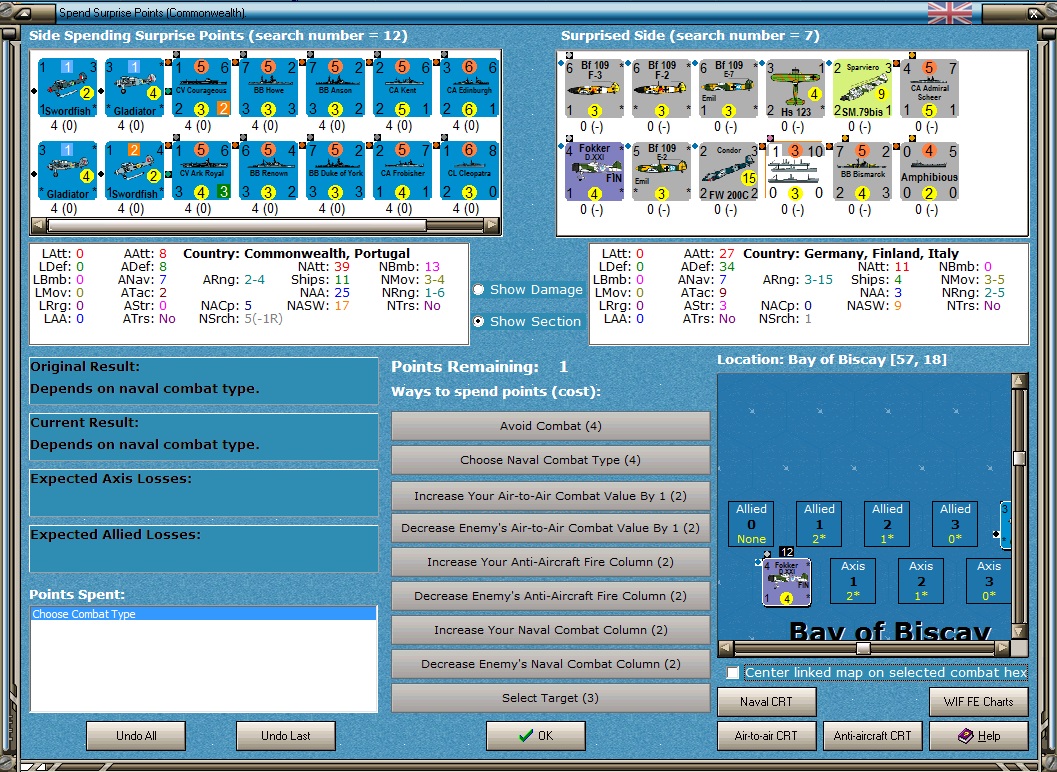Click the map's horizontal scrollbar left arrow
This screenshot has width=1057, height=772.
coord(725,649)
